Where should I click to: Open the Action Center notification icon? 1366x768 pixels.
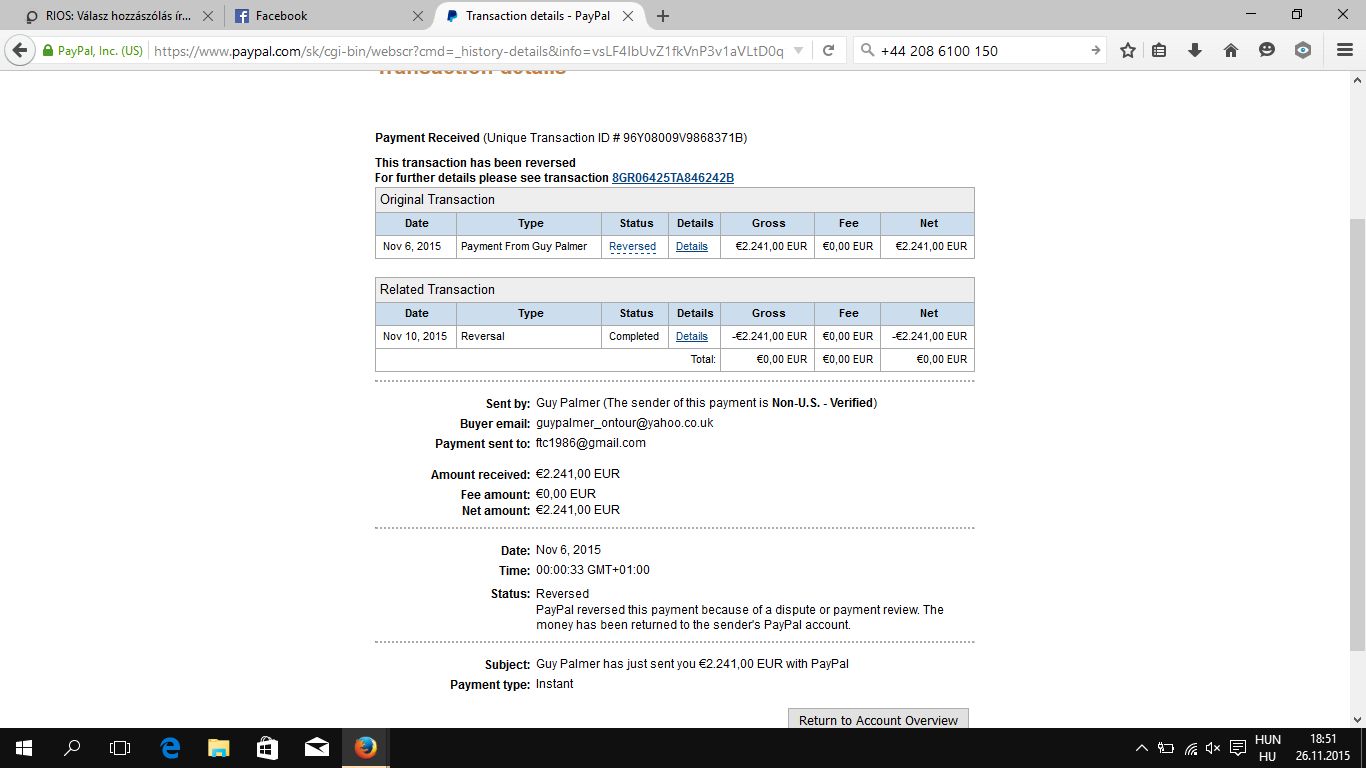click(x=1237, y=748)
